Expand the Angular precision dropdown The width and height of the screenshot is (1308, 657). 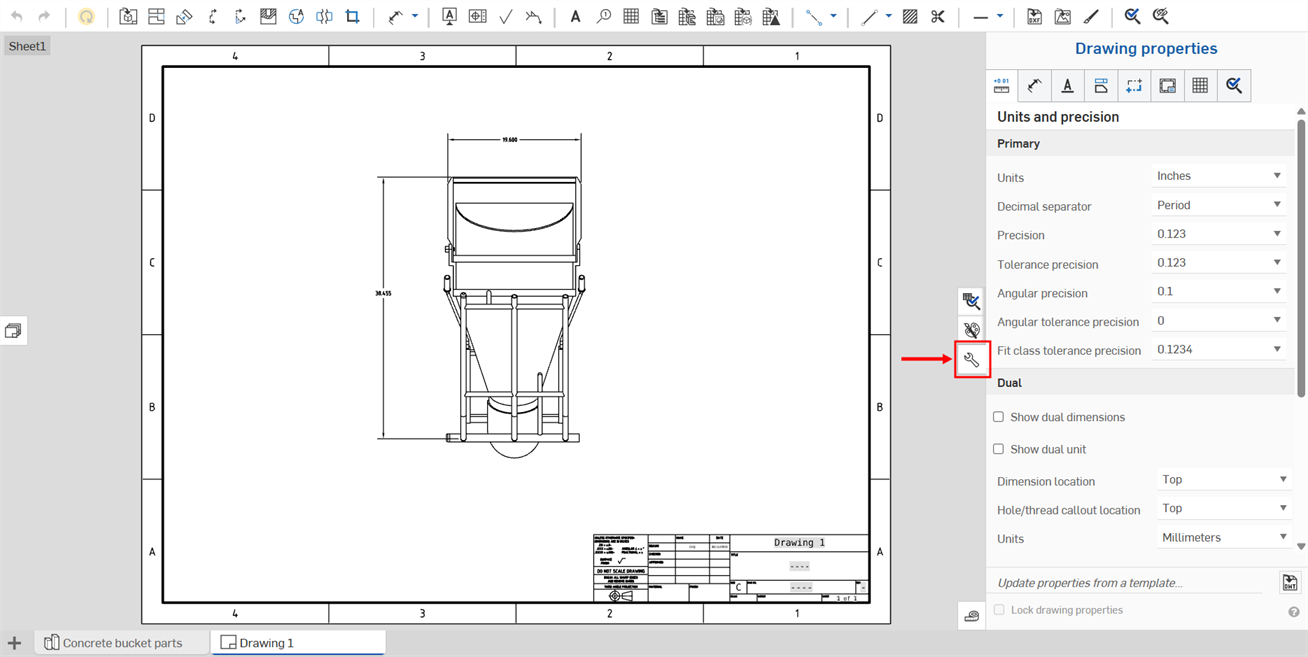1218,291
